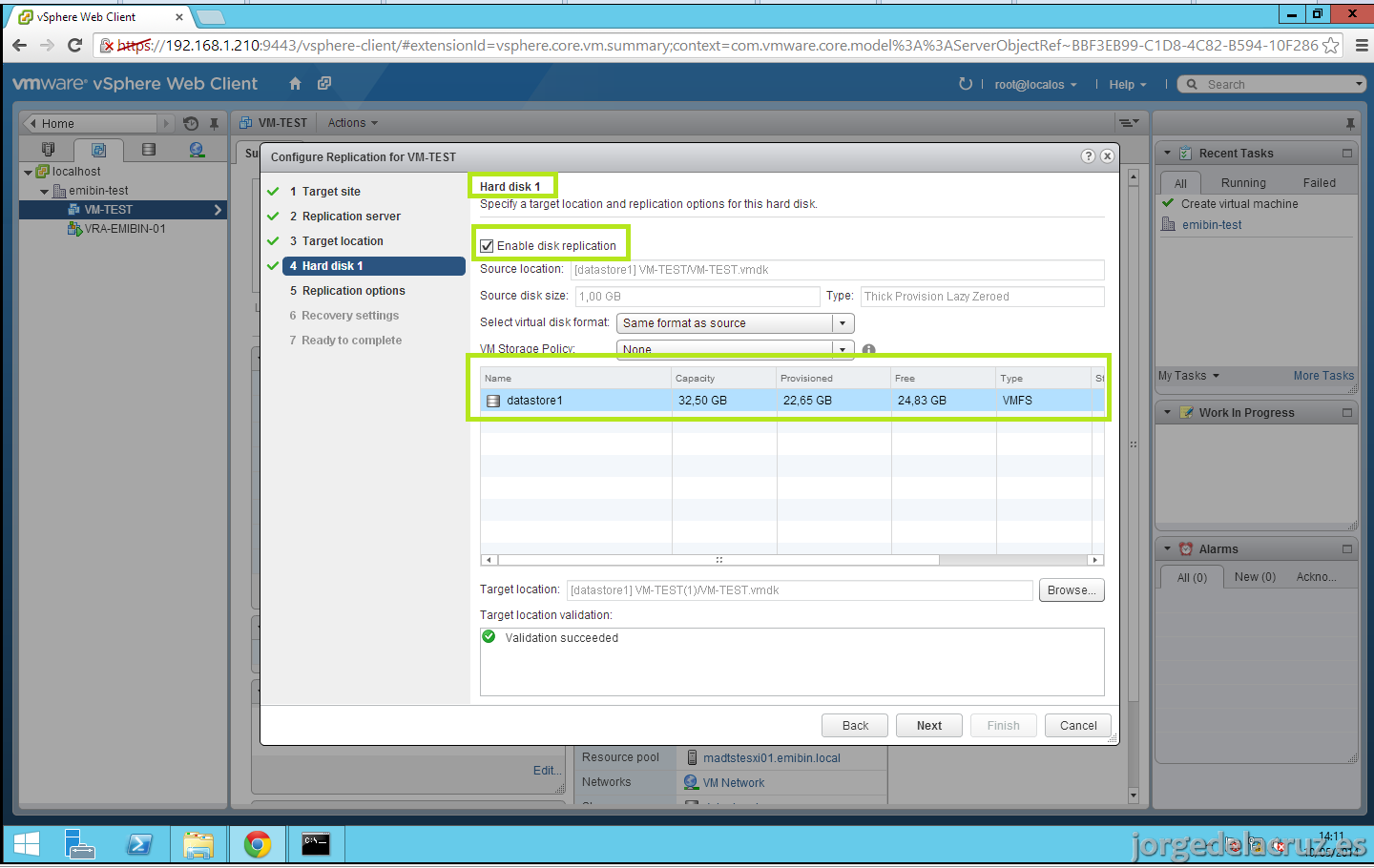Collapse the localhost tree node
The image size is (1374, 868).
[x=28, y=173]
